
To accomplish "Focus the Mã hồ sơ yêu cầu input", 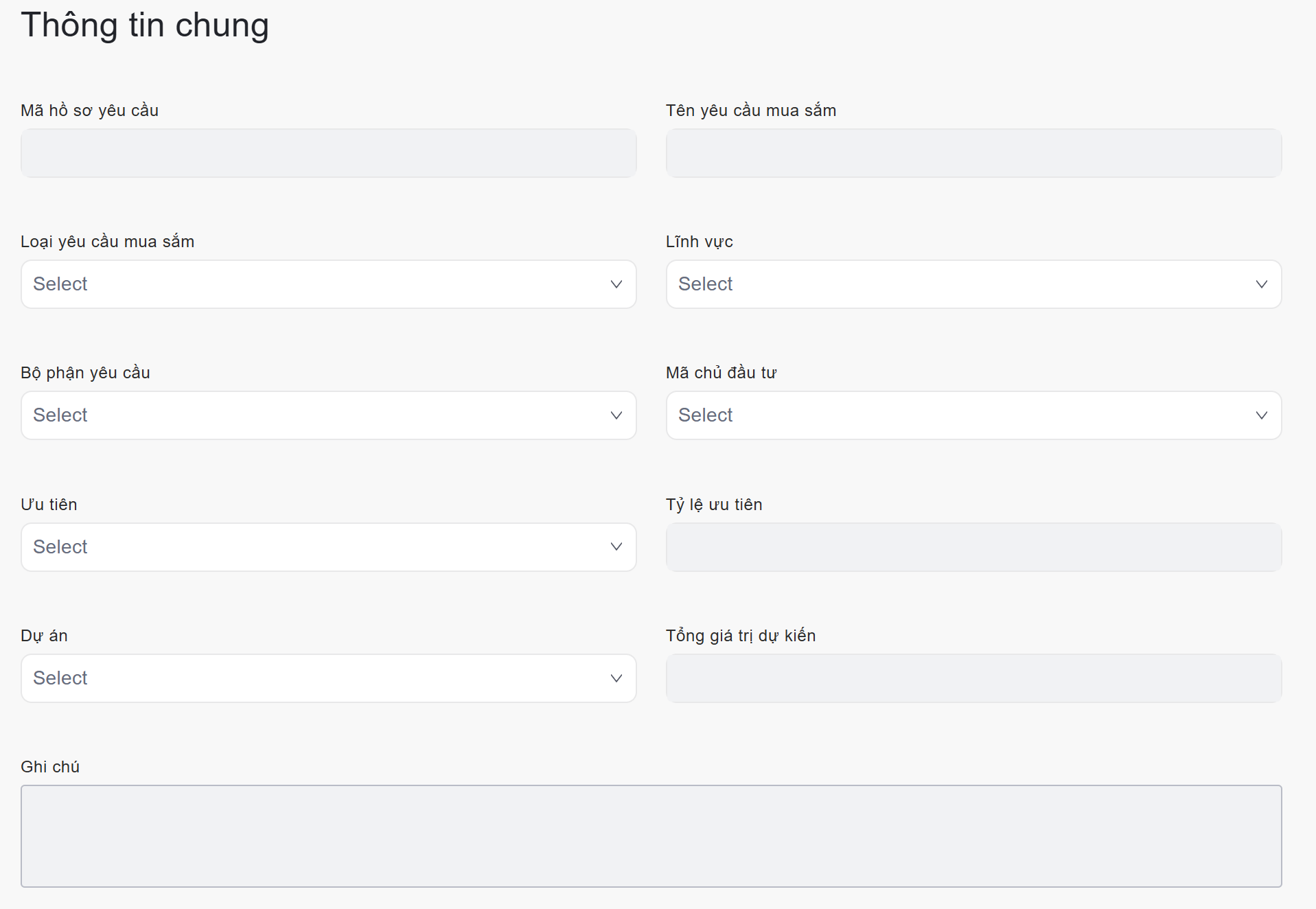I will [328, 153].
